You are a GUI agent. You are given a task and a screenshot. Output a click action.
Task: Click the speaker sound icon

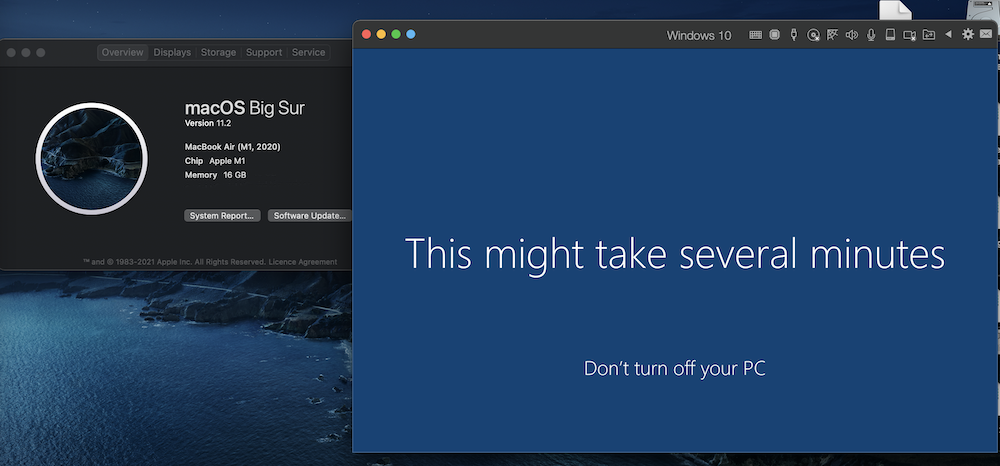pos(851,35)
